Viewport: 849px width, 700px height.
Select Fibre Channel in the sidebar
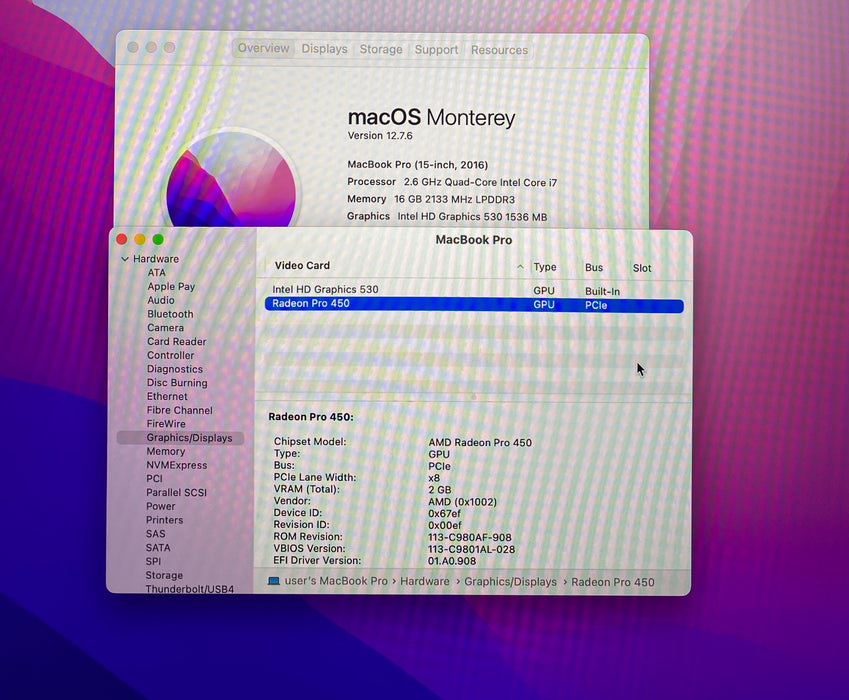pos(179,410)
